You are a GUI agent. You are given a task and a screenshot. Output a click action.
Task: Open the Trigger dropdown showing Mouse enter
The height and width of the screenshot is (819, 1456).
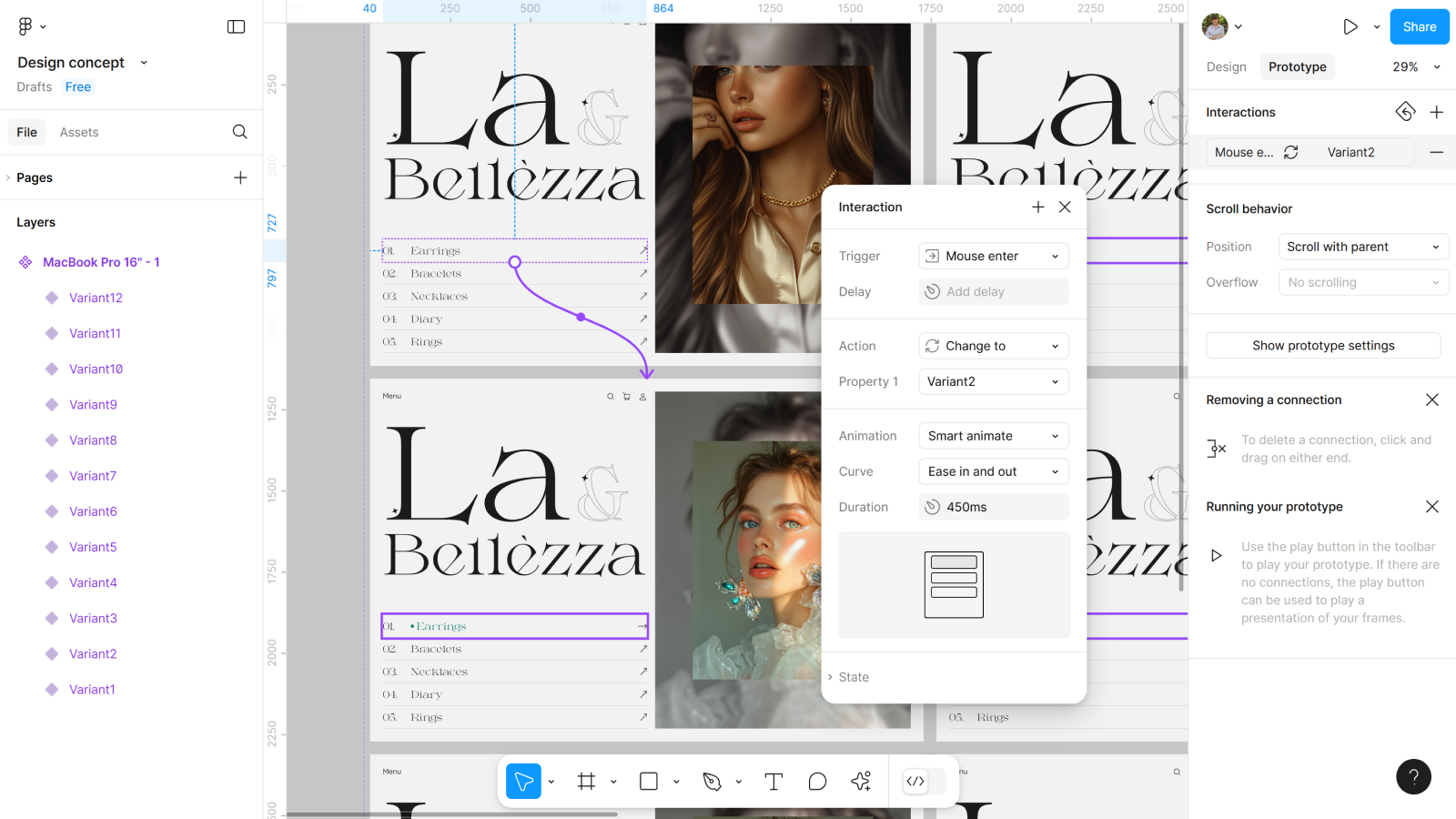(x=993, y=257)
